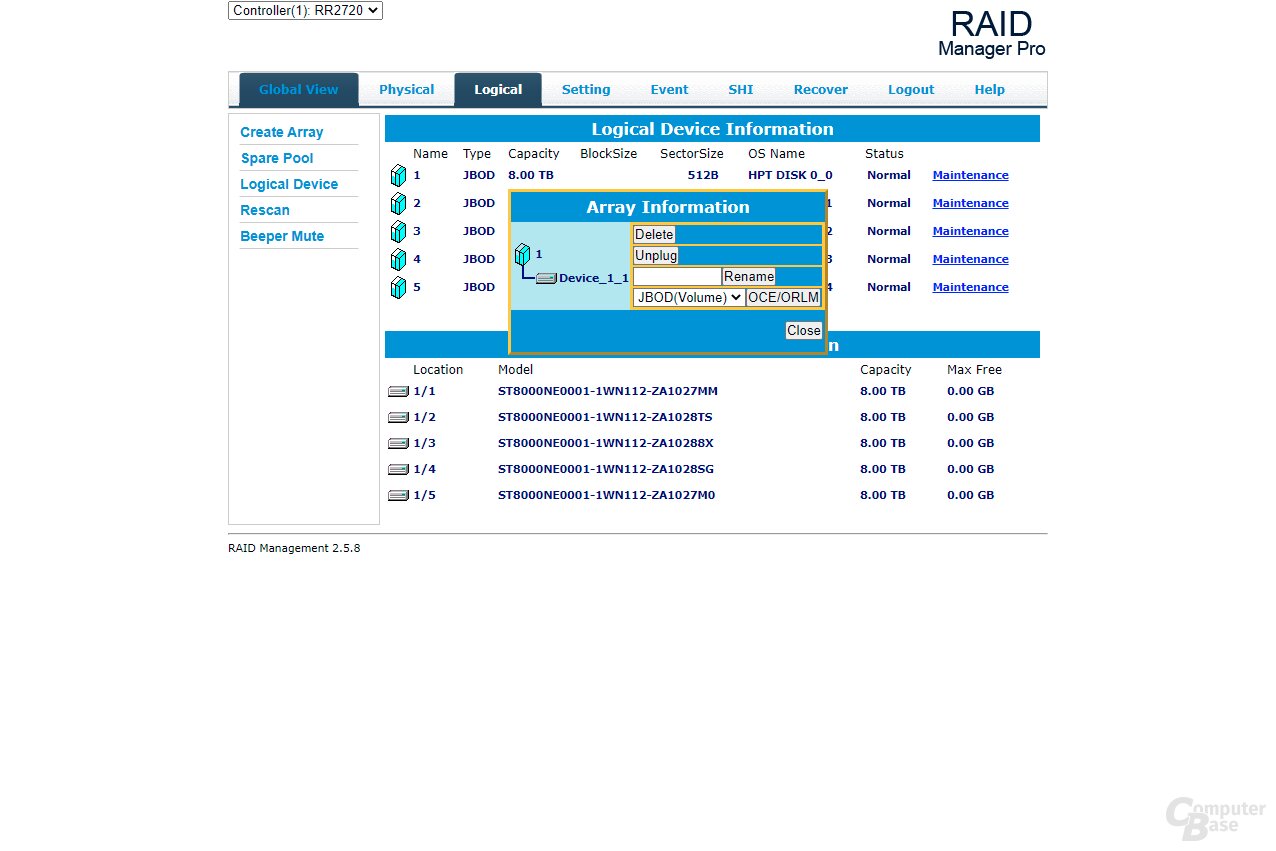Click the logical device icon for array 2
This screenshot has height=851, width=1276.
tap(398, 204)
